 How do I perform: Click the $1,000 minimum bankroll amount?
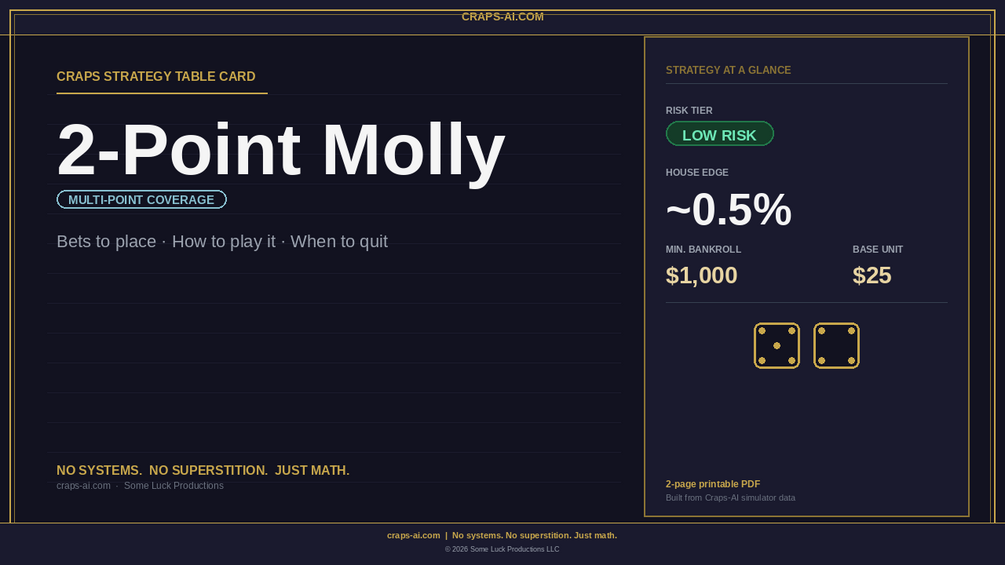pos(701,275)
